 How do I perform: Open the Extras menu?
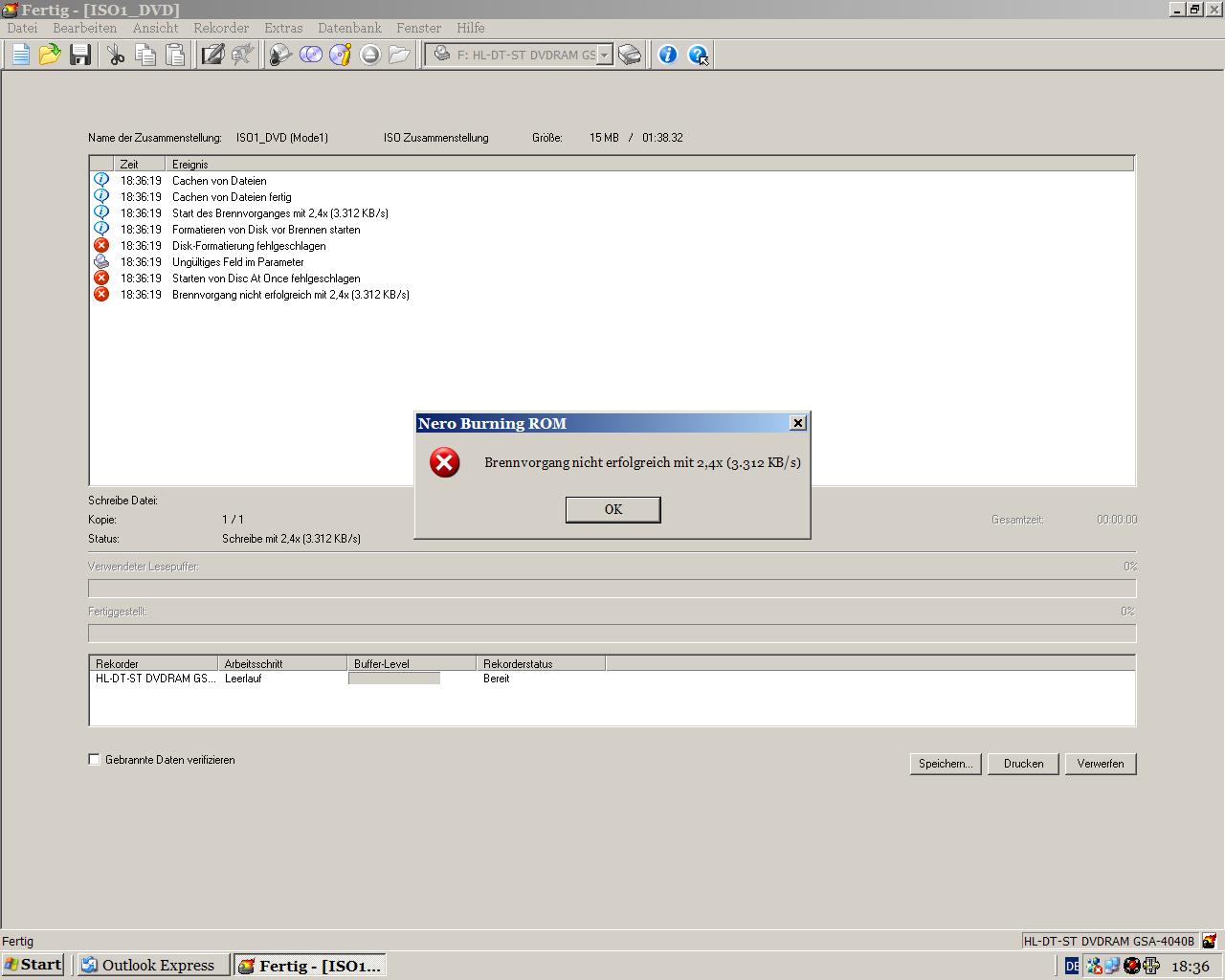[283, 28]
